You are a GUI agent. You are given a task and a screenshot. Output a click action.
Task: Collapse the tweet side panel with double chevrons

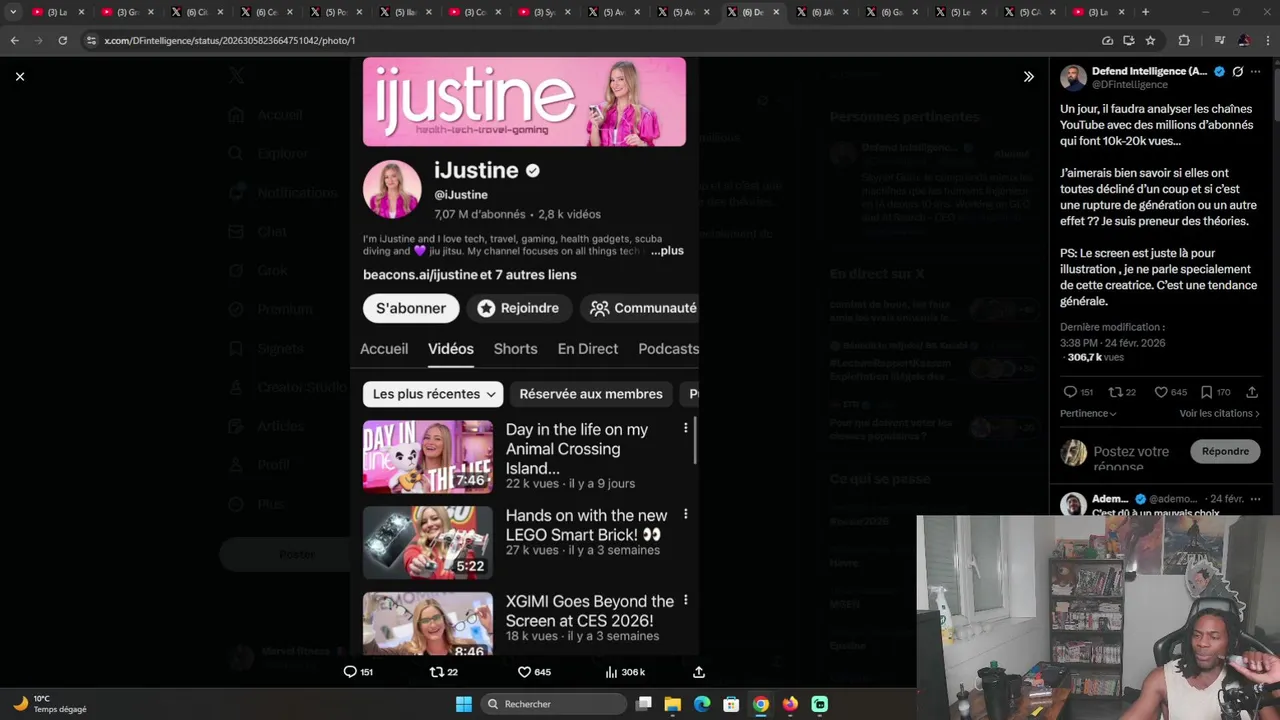coord(1028,76)
